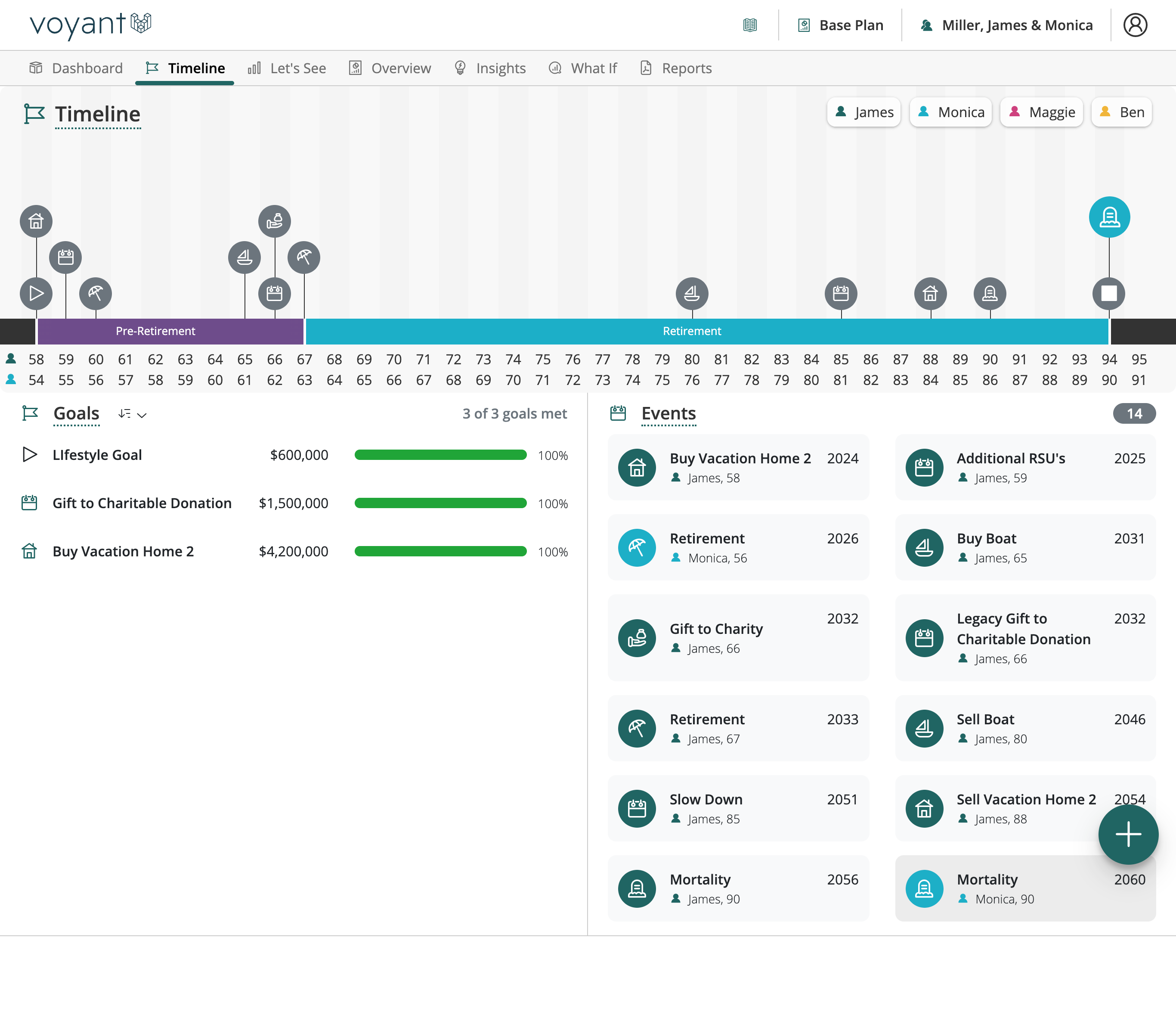The image size is (1176, 1018).
Task: Click Monica's Retirement umbrella event icon
Action: click(x=637, y=548)
